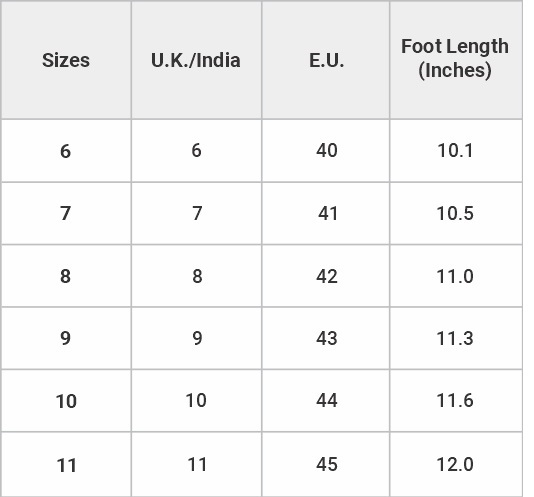The image size is (534, 497).
Task: Click the E.U. value 44
Action: click(x=327, y=400)
